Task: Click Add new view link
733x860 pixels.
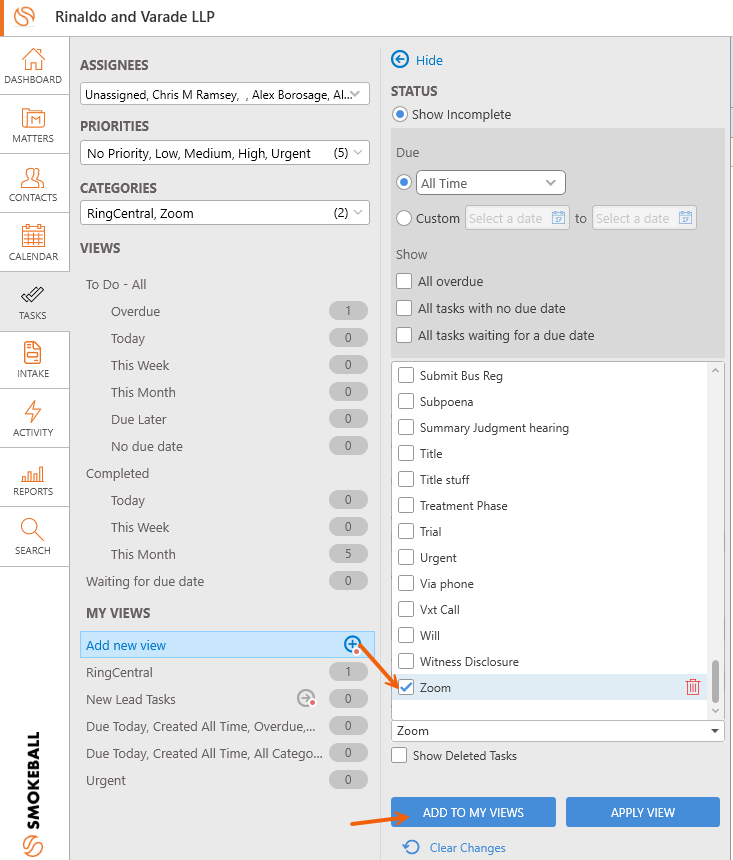Action: 126,645
